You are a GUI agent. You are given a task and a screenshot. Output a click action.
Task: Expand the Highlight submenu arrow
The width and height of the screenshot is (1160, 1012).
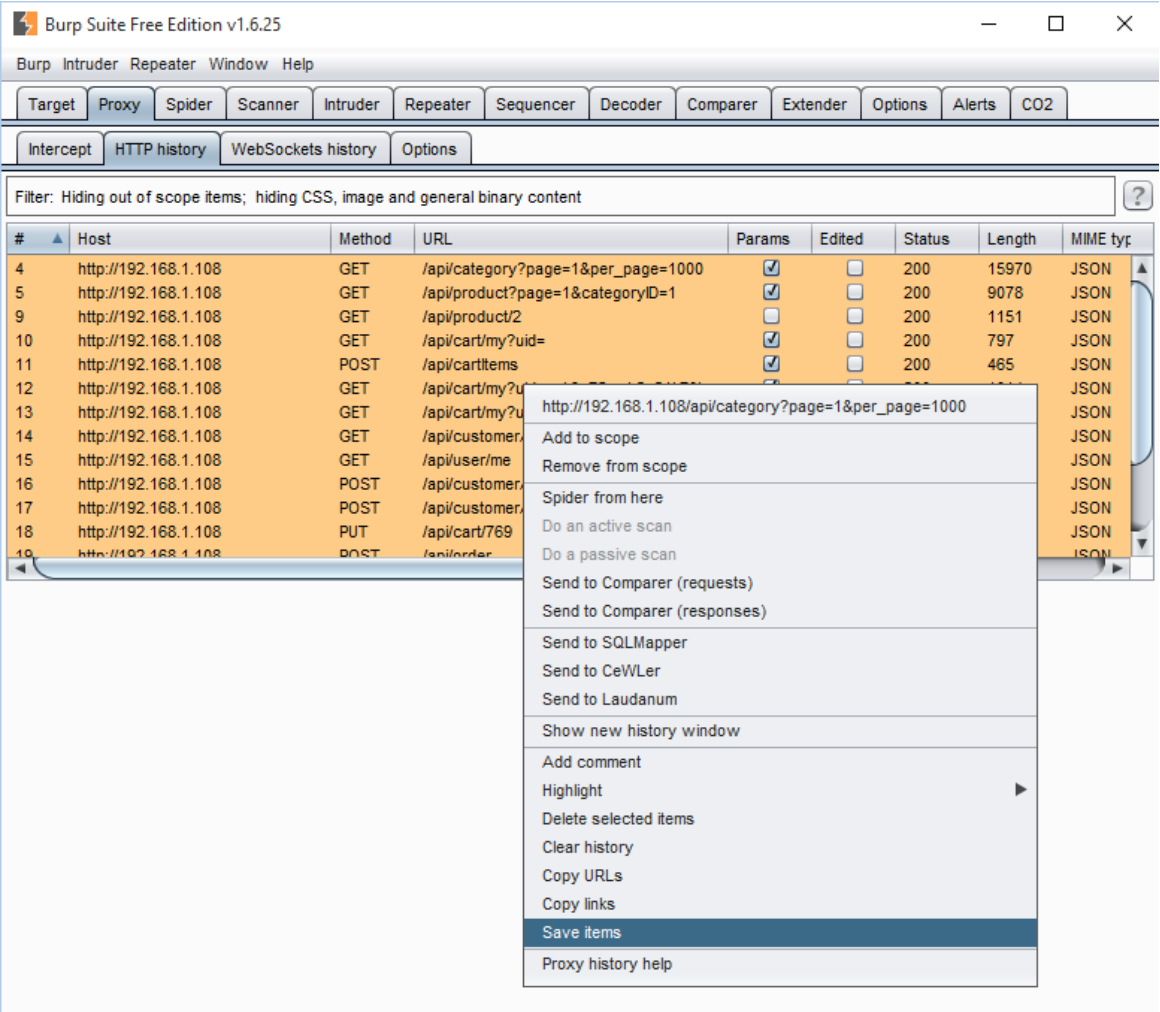point(1020,789)
